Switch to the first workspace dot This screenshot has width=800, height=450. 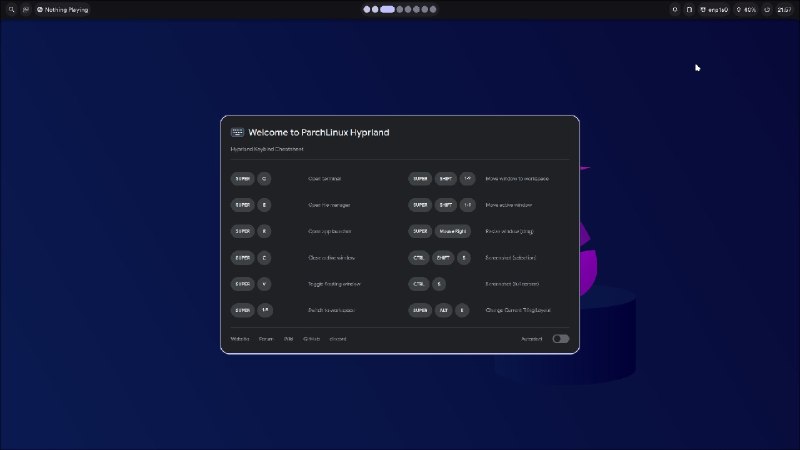(367, 9)
